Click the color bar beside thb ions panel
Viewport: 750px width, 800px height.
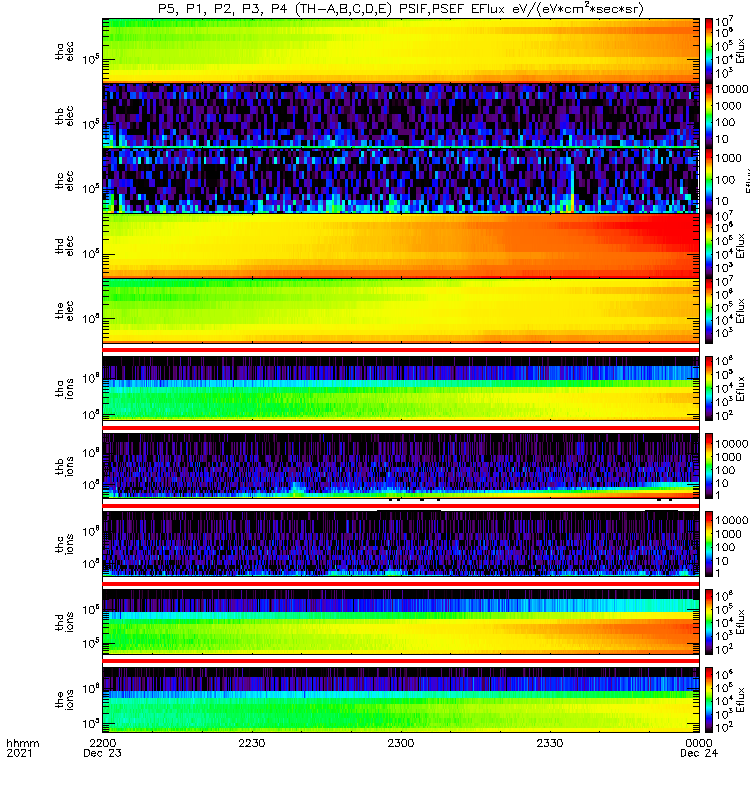point(709,466)
